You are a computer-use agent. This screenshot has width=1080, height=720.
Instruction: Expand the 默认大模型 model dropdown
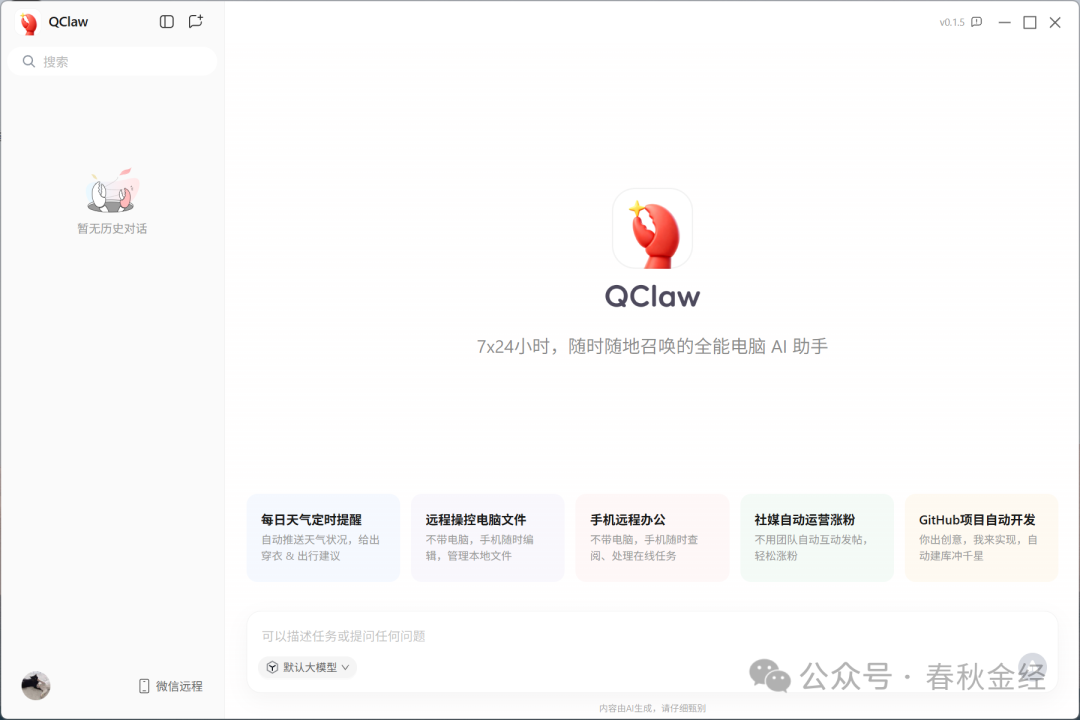click(307, 667)
